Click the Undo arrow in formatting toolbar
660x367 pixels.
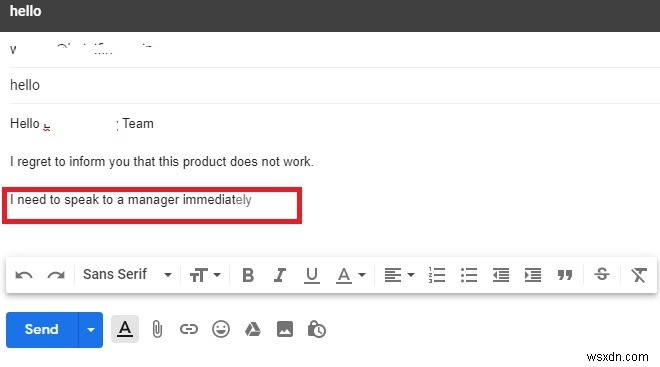coord(24,275)
